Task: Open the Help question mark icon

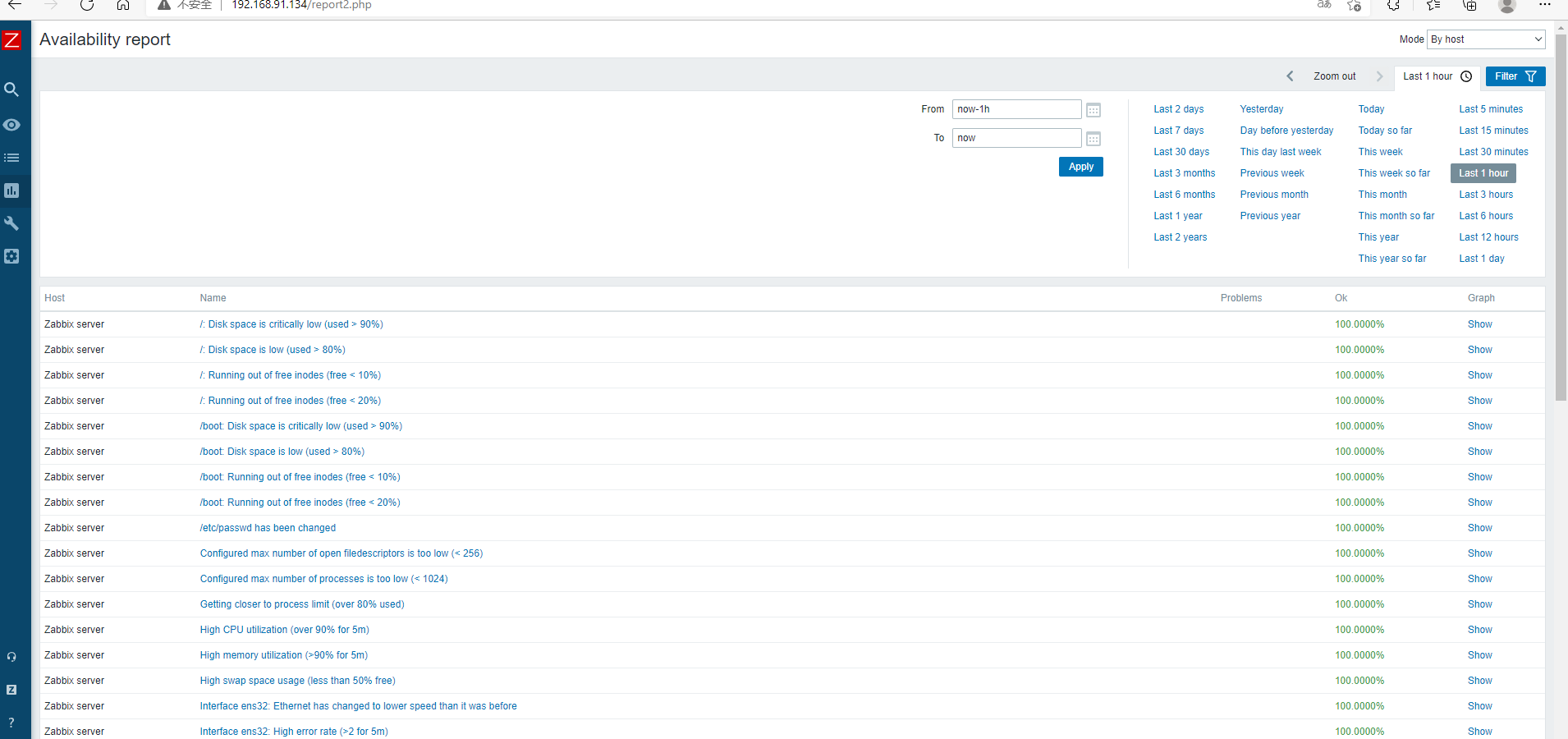Action: pyautogui.click(x=11, y=723)
